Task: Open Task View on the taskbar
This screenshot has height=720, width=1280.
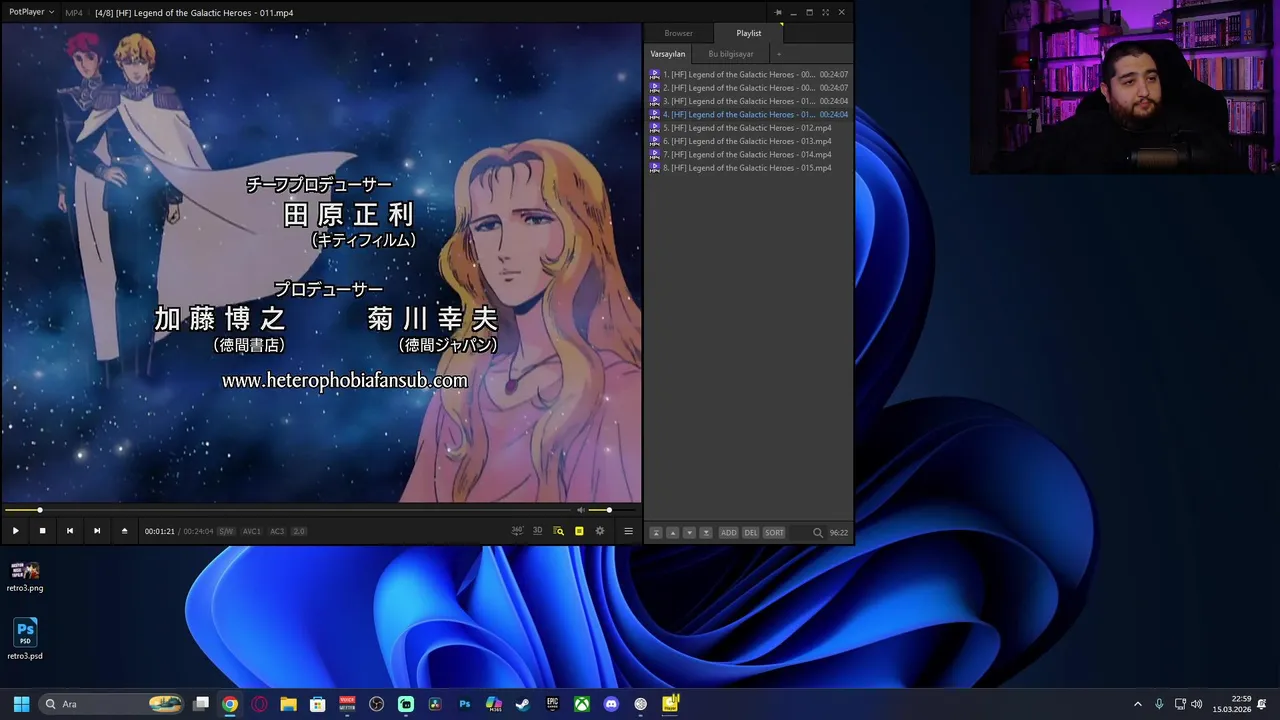Action: point(201,704)
